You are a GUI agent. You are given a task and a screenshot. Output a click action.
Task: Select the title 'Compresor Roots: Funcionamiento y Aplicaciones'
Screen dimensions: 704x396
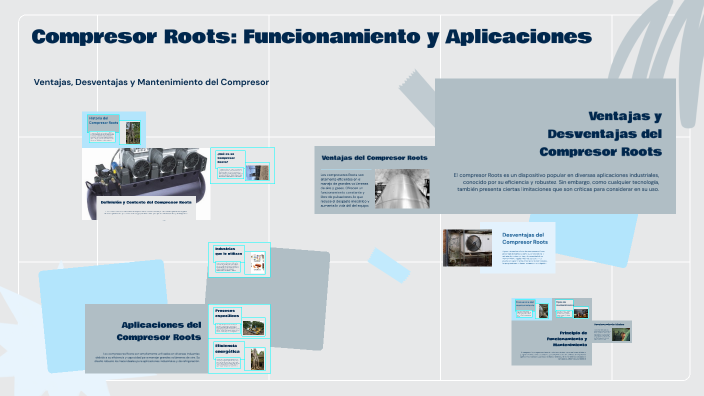(x=311, y=38)
